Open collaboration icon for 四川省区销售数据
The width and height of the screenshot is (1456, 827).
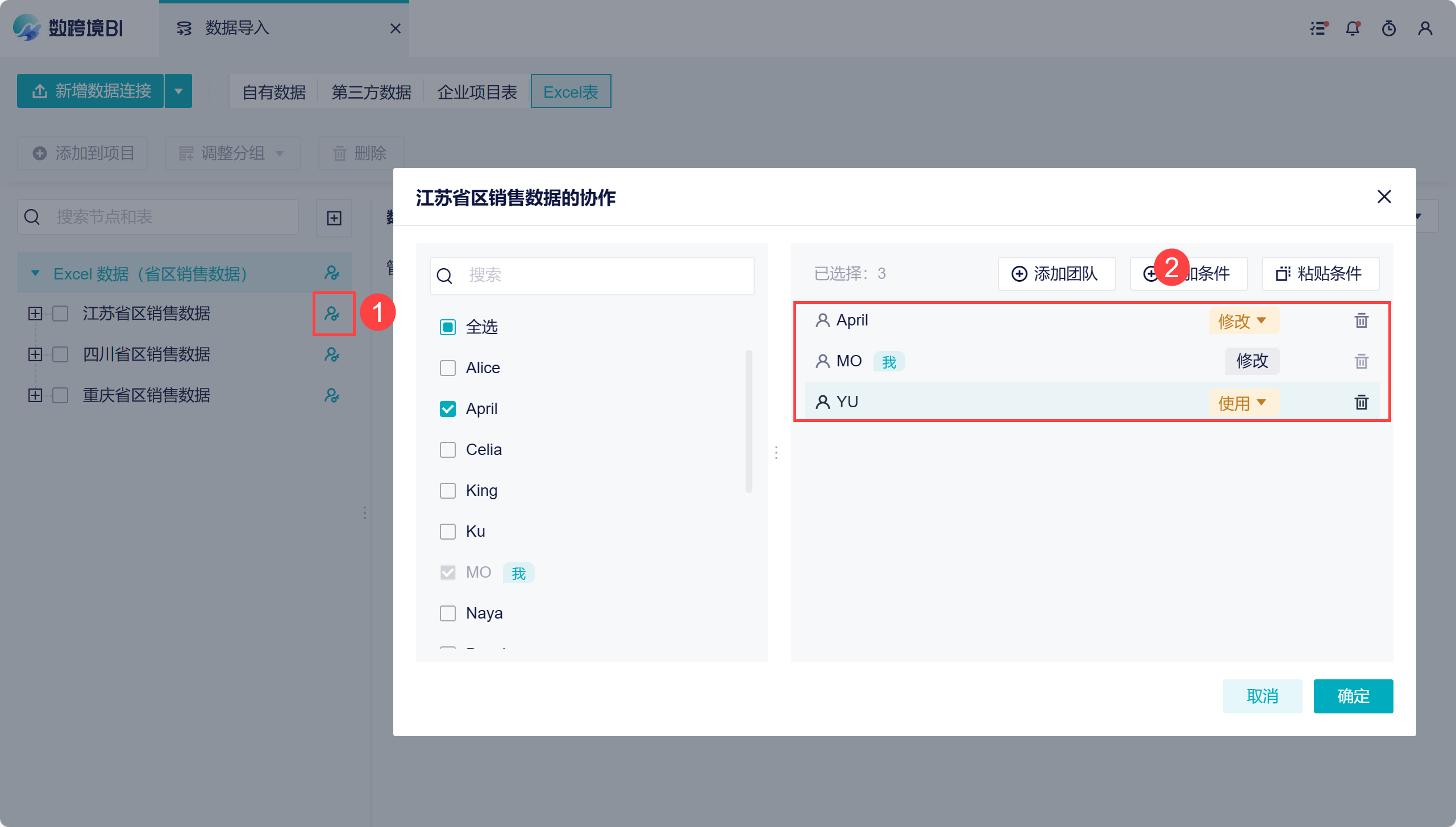(332, 354)
